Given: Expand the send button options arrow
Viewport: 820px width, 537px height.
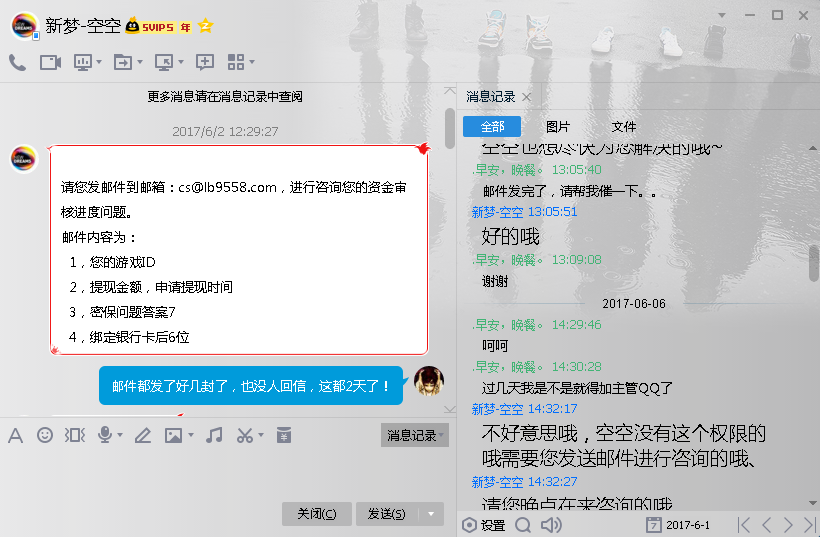Looking at the screenshot, I should pos(431,514).
